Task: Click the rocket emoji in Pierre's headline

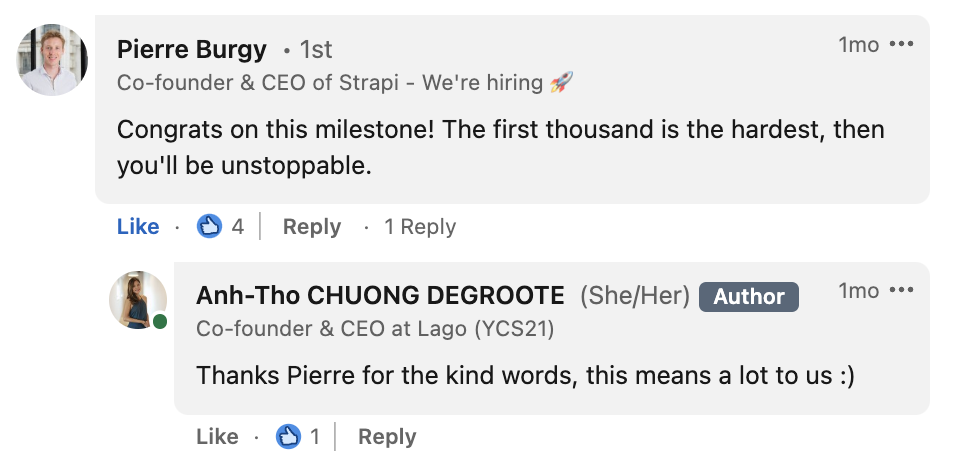Action: (561, 82)
